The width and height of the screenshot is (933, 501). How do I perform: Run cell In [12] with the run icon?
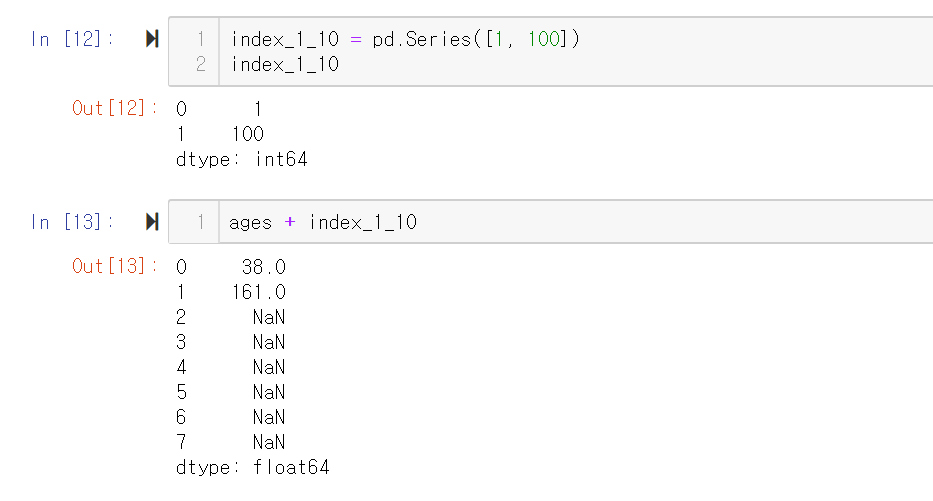(x=152, y=39)
